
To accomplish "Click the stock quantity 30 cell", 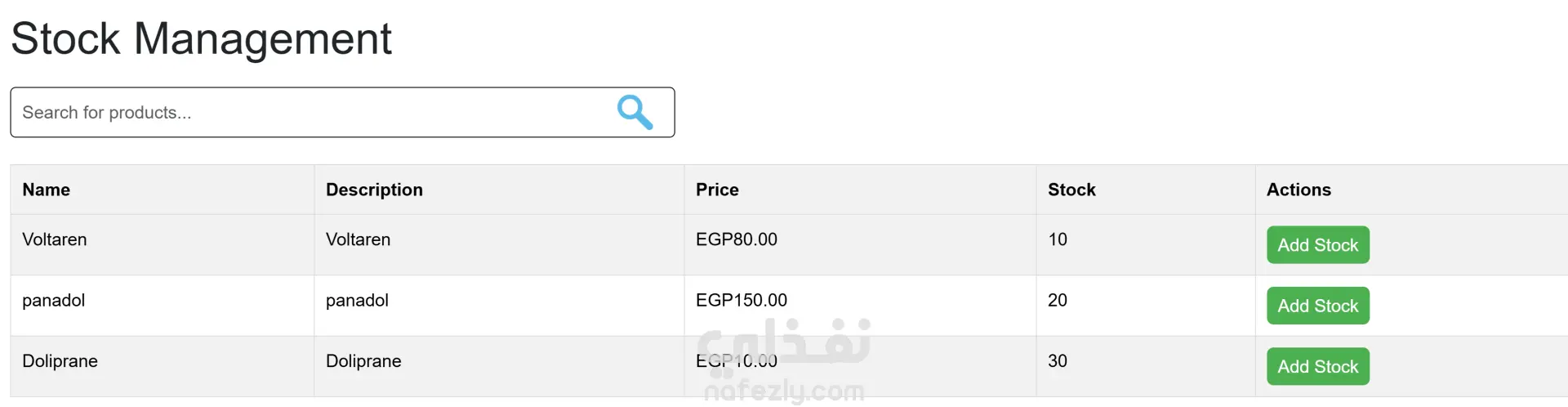I will (x=1058, y=361).
